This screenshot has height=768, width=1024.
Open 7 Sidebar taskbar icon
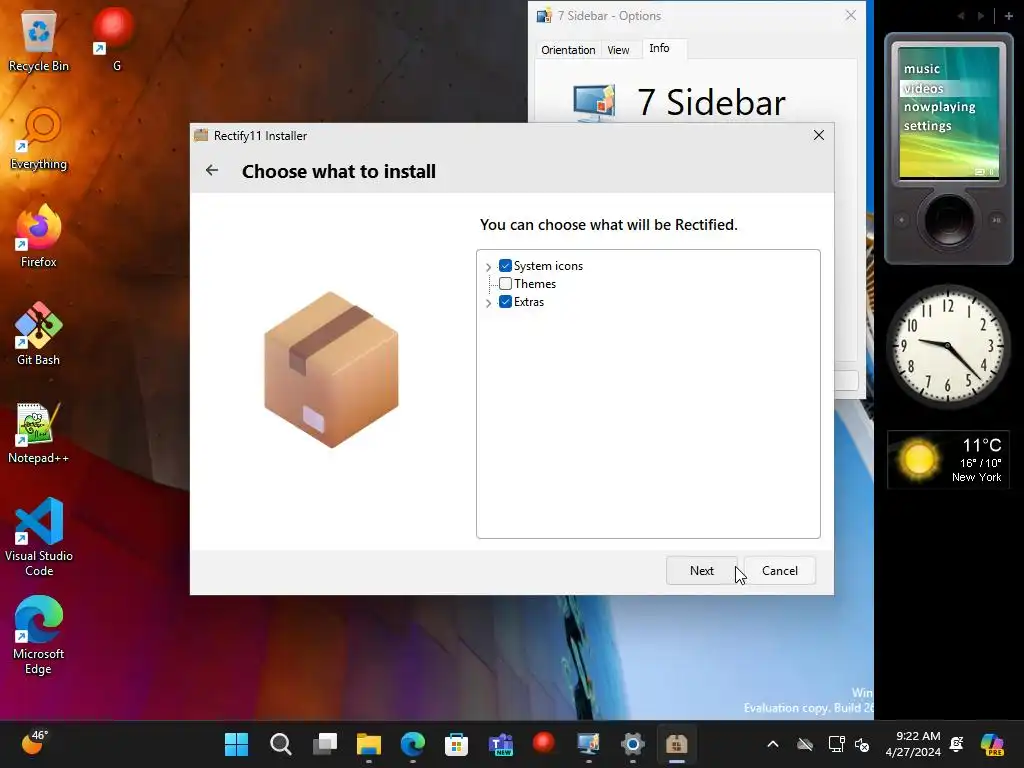click(x=588, y=744)
